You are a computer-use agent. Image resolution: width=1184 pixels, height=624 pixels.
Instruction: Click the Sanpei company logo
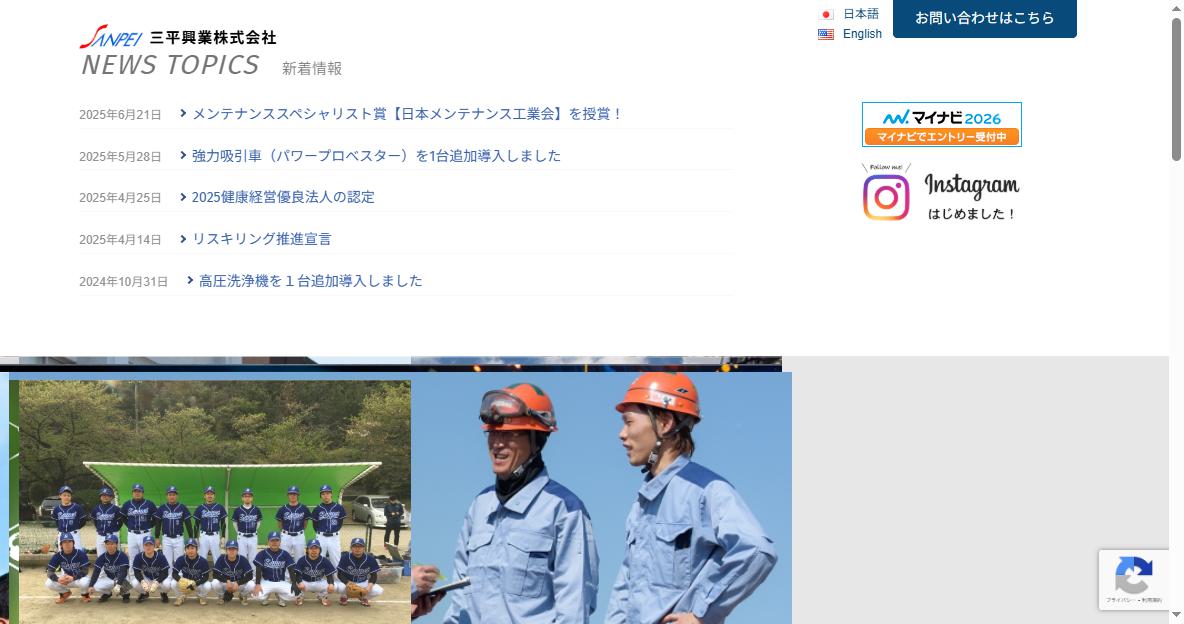point(177,36)
